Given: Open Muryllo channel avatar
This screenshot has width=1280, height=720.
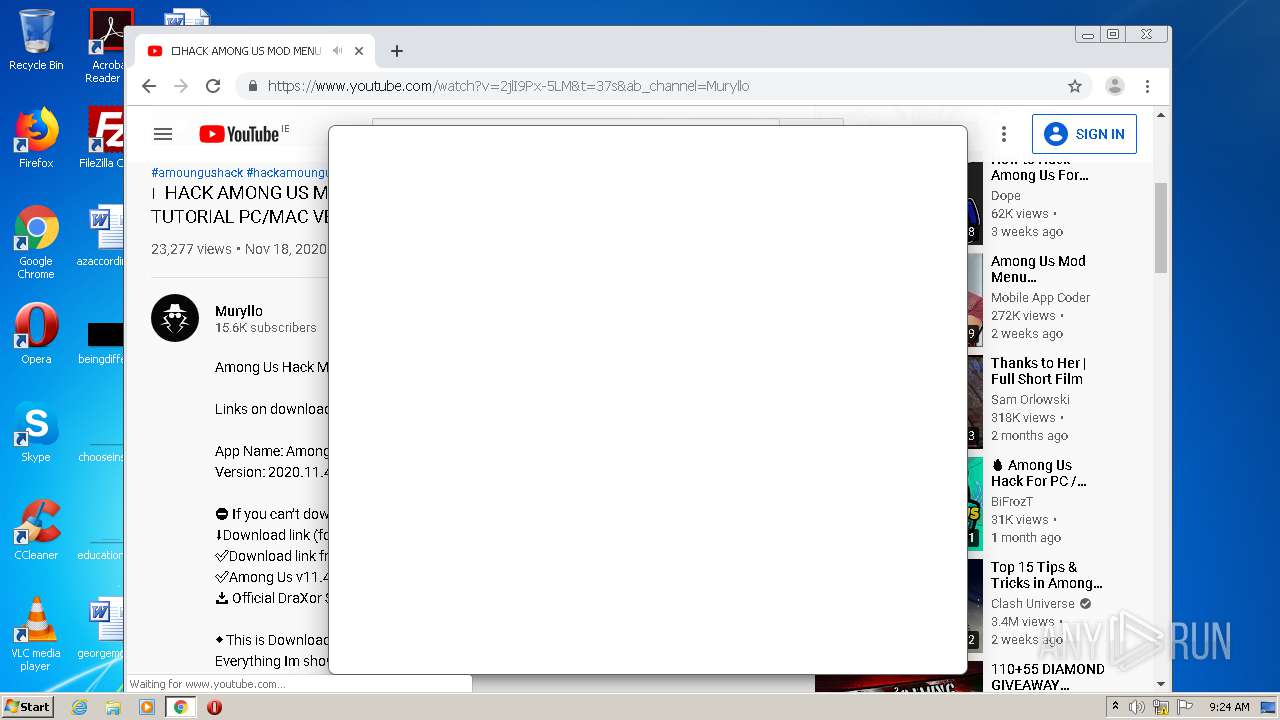Looking at the screenshot, I should click(175, 318).
